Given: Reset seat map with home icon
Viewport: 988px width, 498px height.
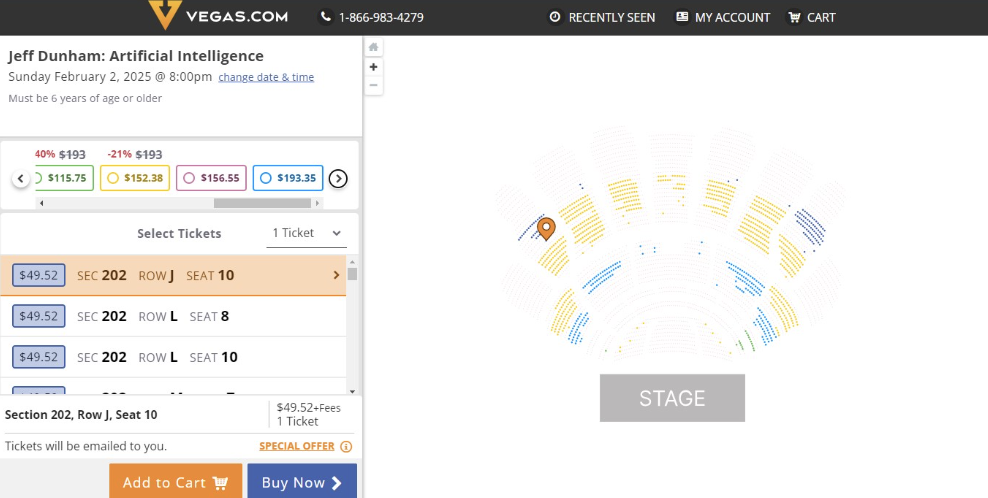Looking at the screenshot, I should (x=374, y=47).
